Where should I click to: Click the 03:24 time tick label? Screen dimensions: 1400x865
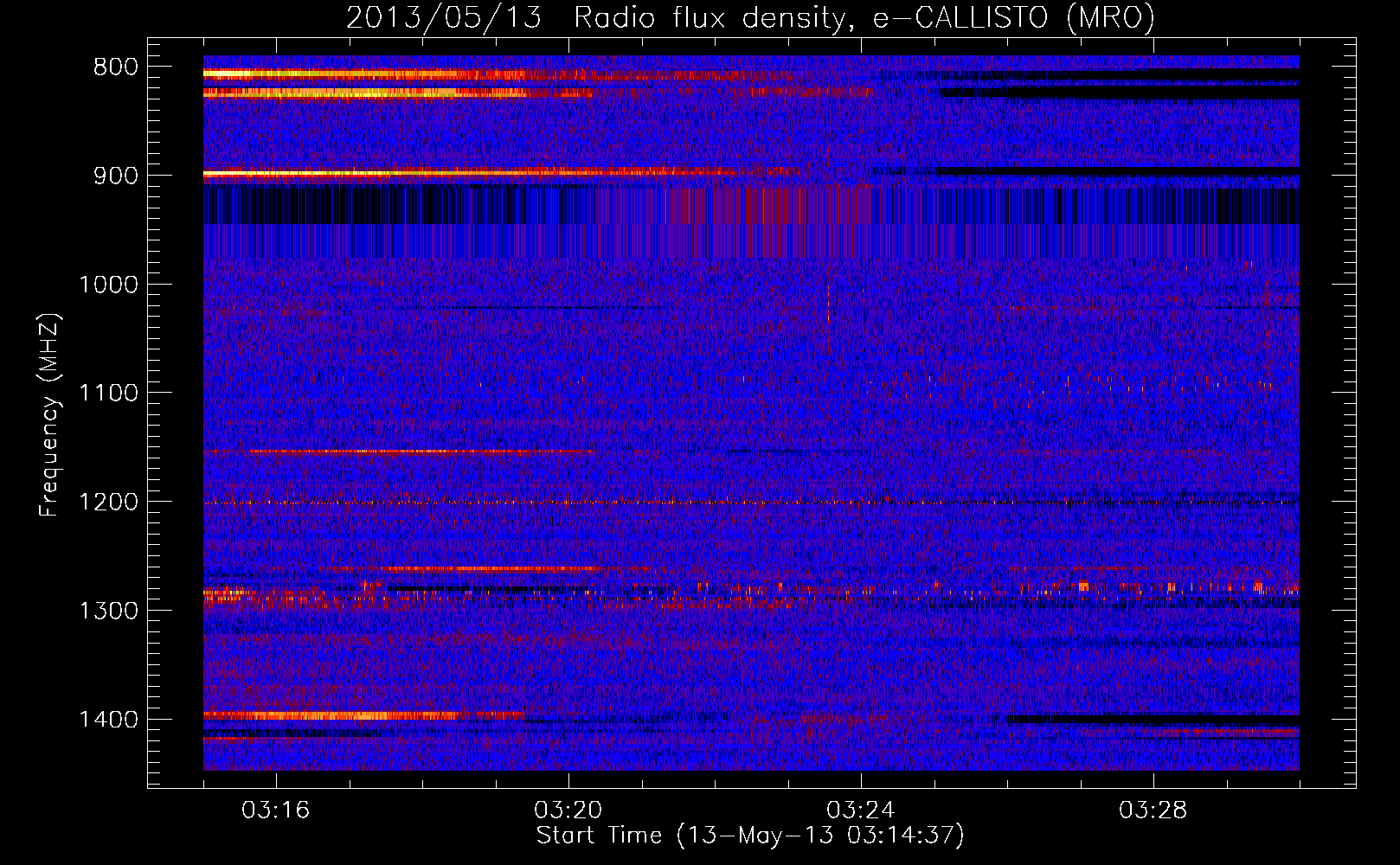point(861,811)
